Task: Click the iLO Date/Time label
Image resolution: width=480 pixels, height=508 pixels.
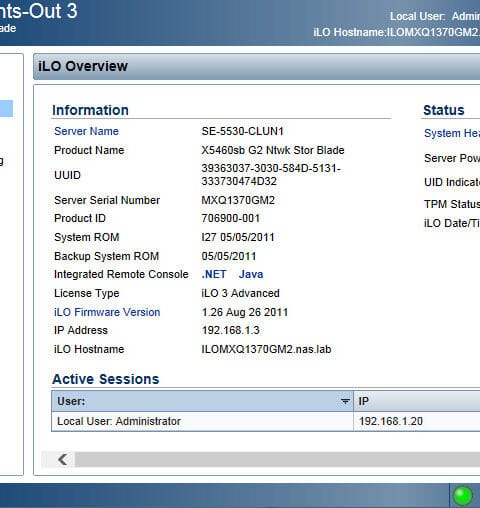Action: click(452, 223)
